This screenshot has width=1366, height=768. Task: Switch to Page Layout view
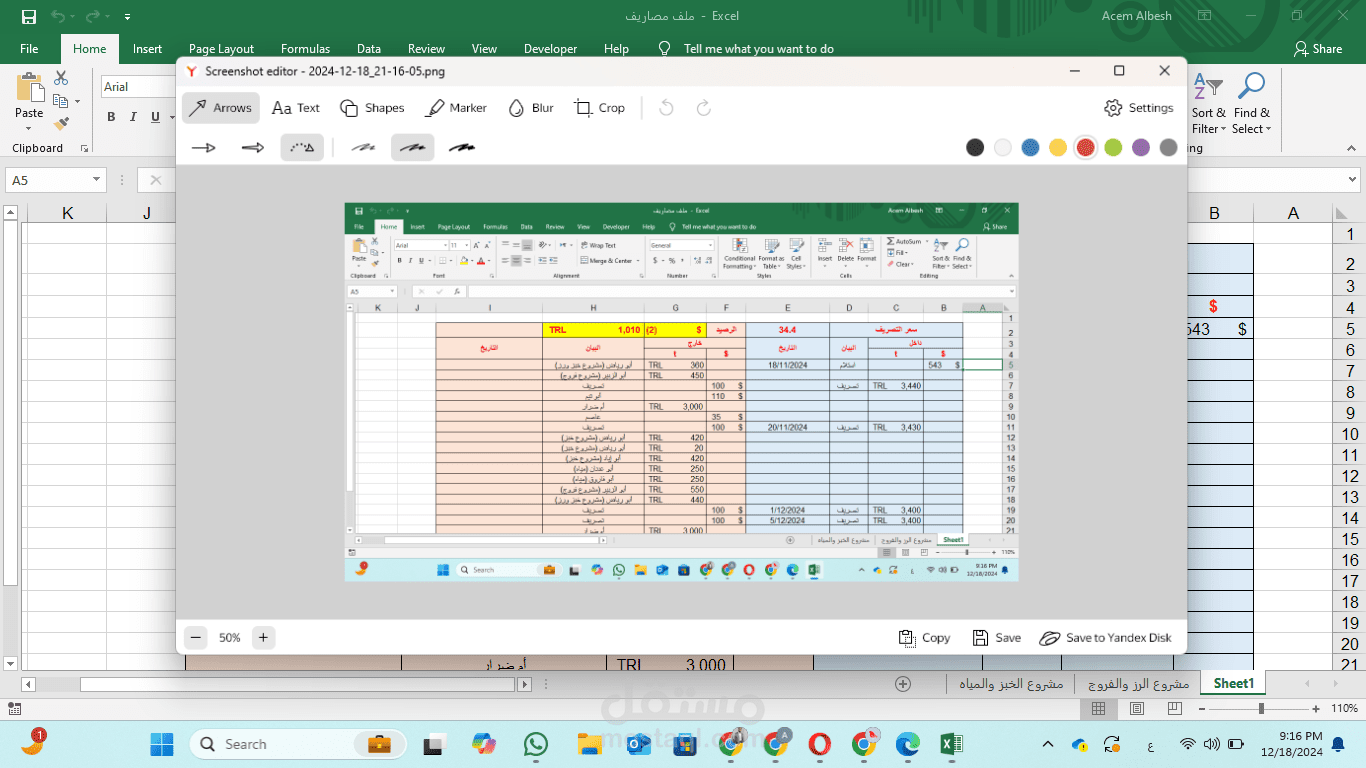tap(1136, 708)
